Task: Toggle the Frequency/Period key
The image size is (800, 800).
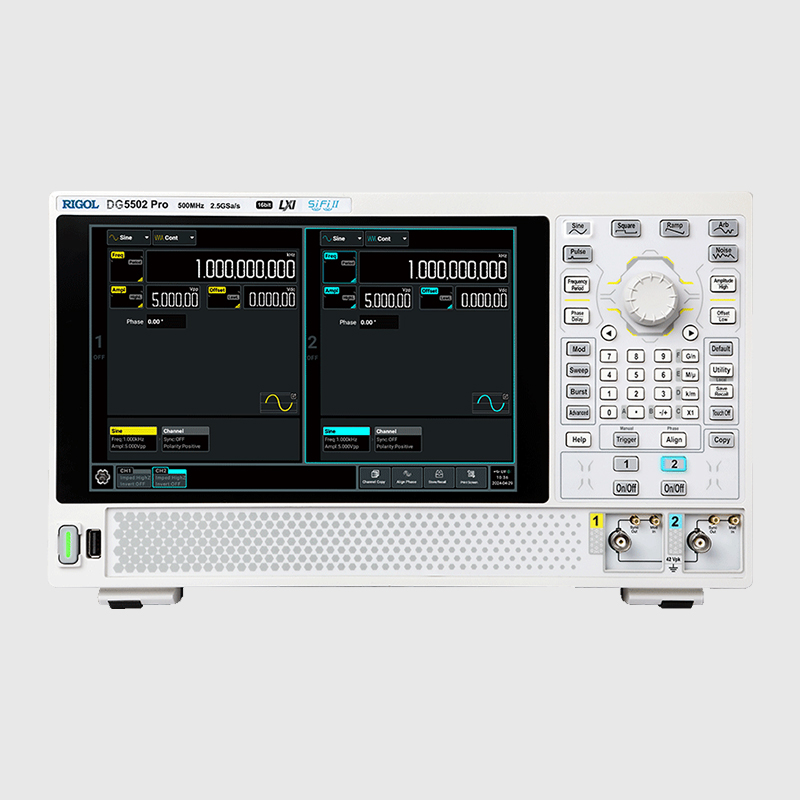Action: (577, 284)
